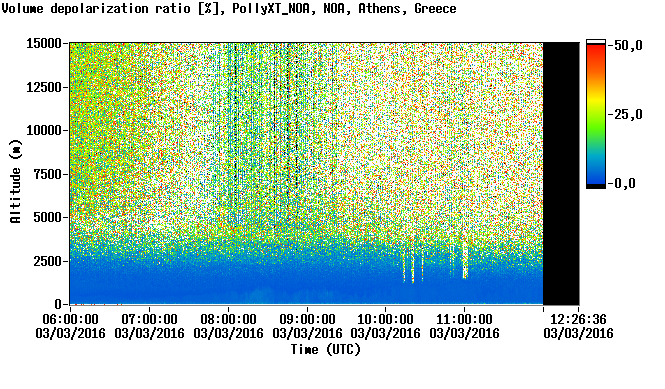Click the red top of the colorbar

point(596,50)
